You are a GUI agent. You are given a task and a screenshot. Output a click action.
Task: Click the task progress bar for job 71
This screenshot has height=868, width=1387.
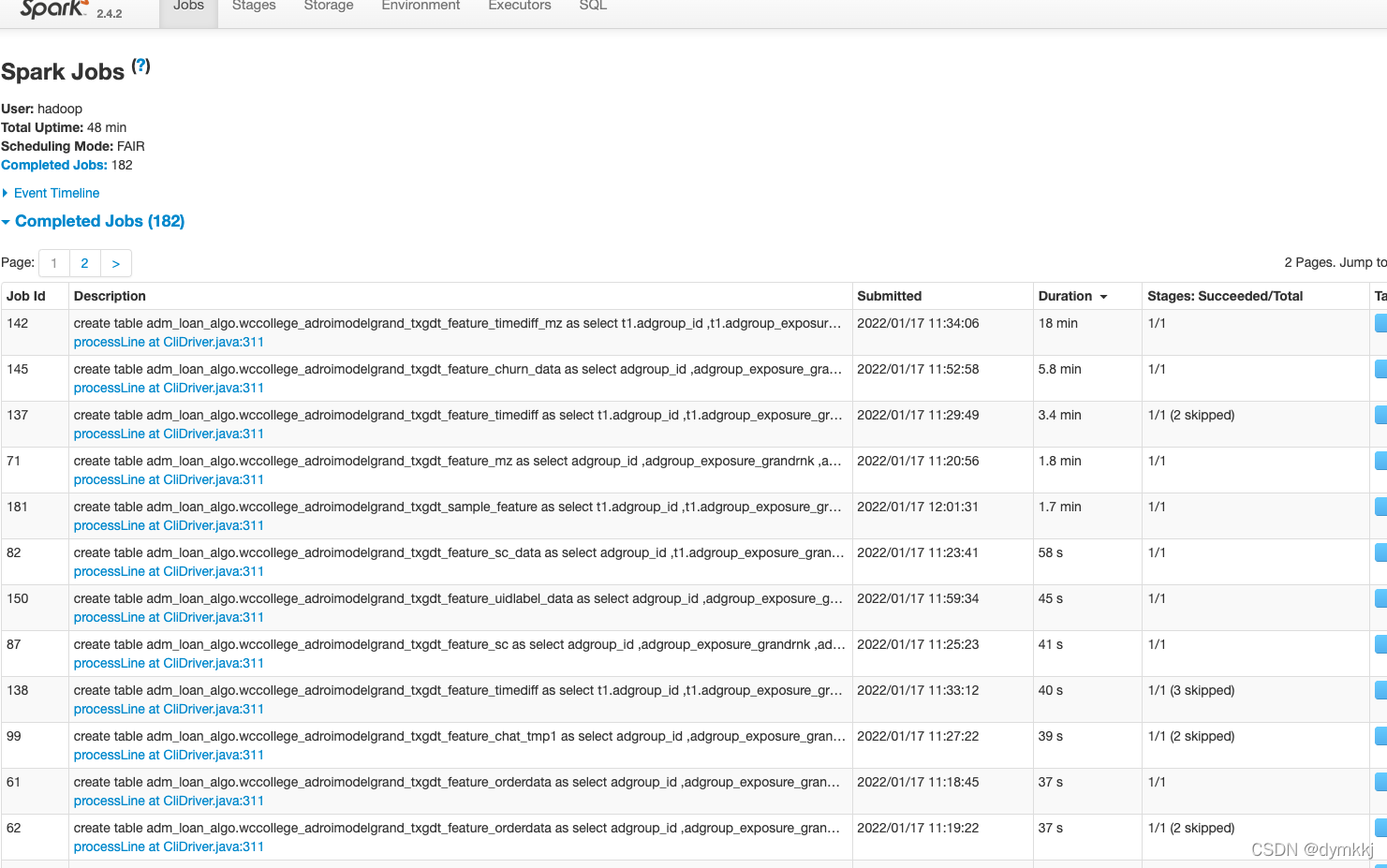[x=1380, y=461]
